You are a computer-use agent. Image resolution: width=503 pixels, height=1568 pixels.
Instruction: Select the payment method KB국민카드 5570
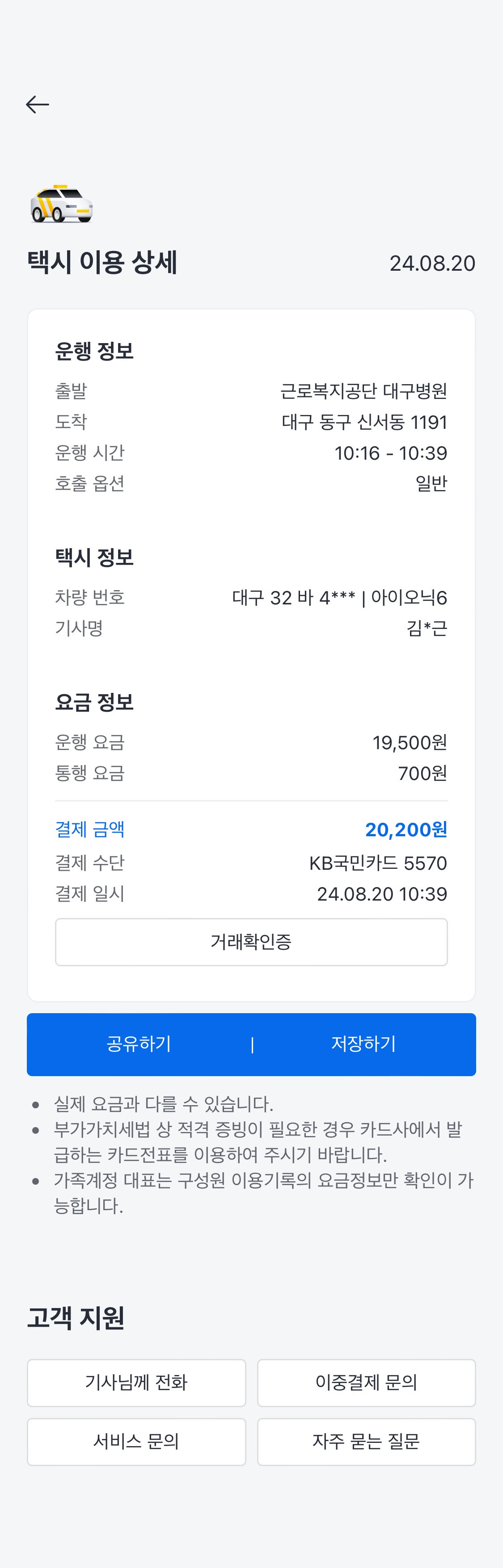click(377, 863)
